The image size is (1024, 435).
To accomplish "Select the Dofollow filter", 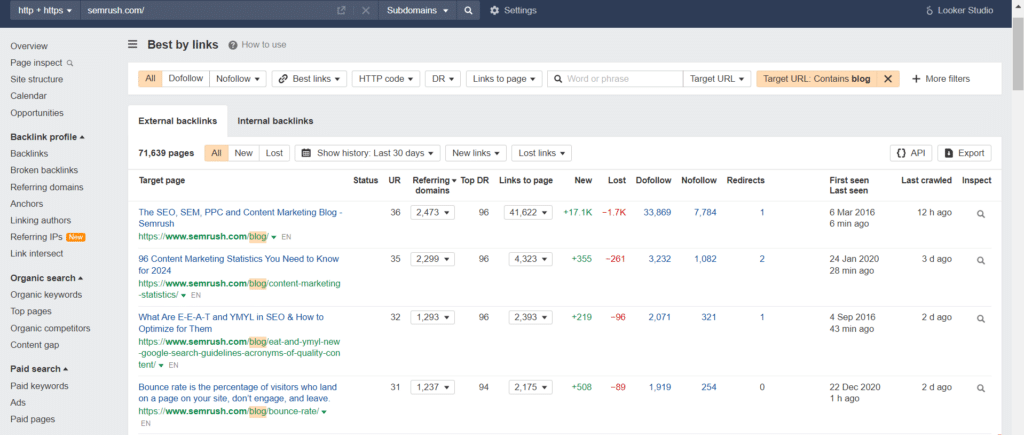I will [185, 78].
